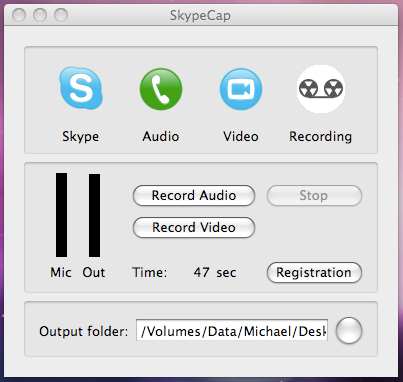This screenshot has width=403, height=382.
Task: Click the "Skype" label text
Action: [x=81, y=137]
